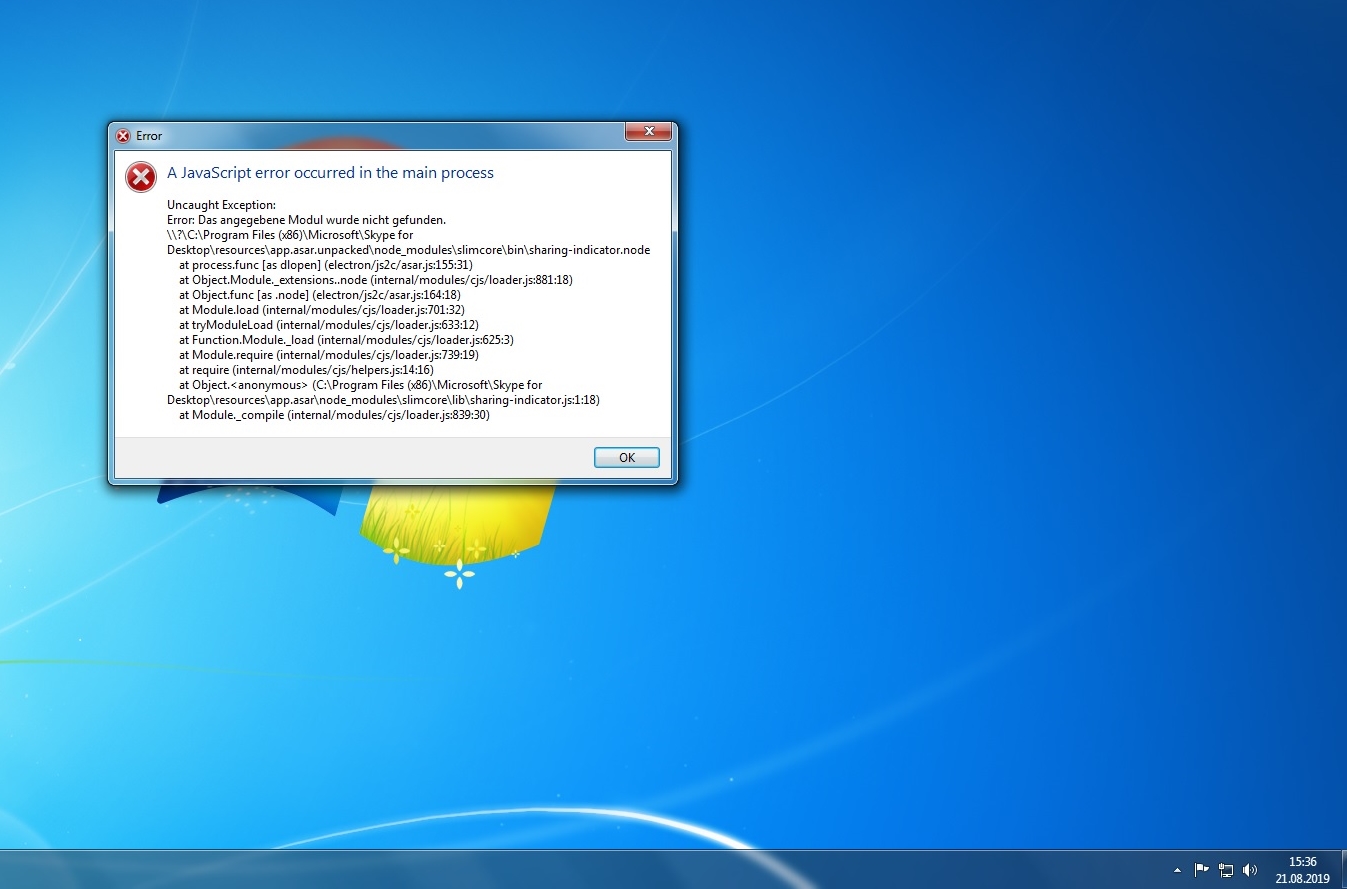
Task: Click the "at Function.Module._load" line
Action: pyautogui.click(x=346, y=340)
